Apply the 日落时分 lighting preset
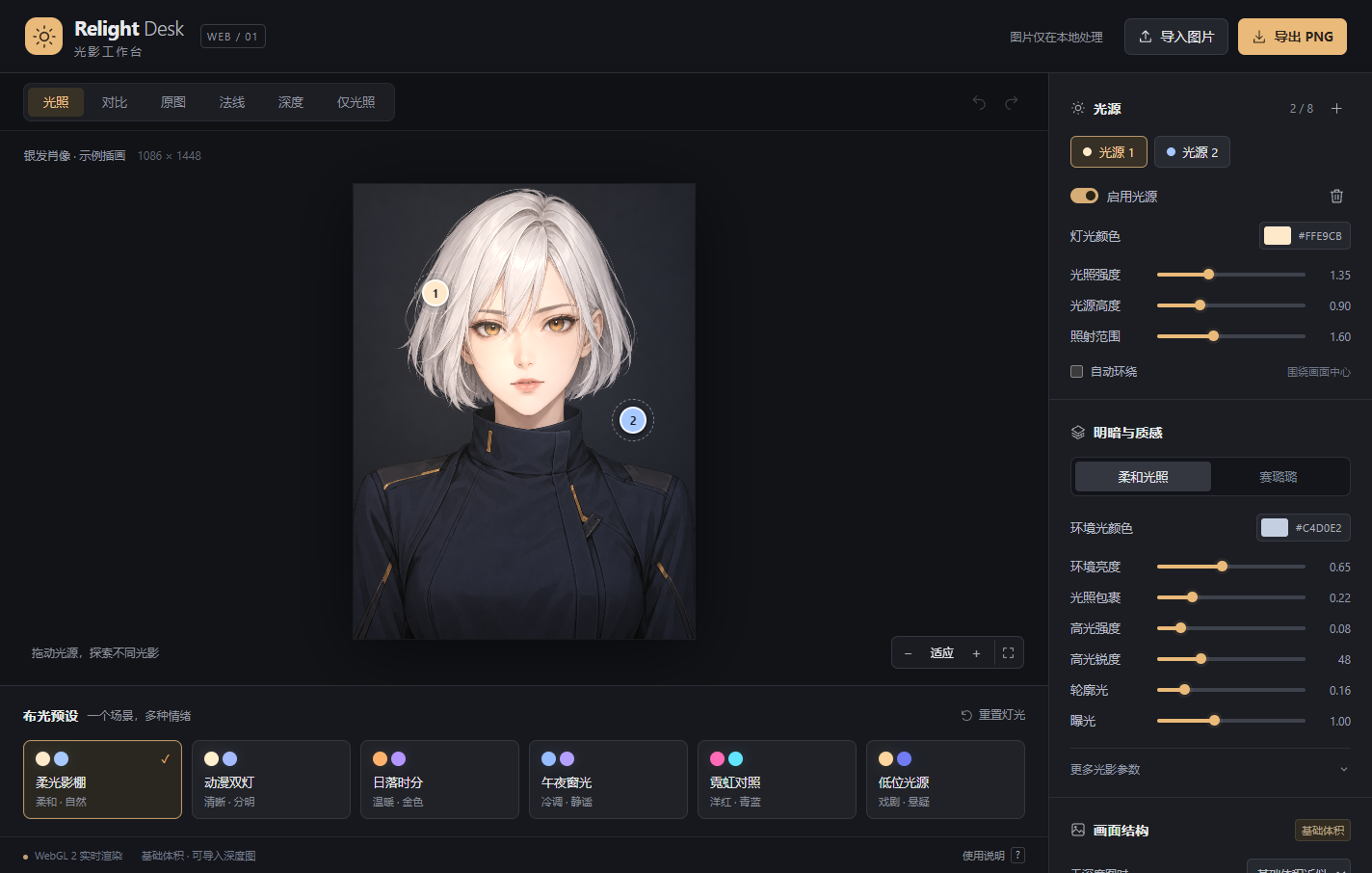 click(x=439, y=780)
